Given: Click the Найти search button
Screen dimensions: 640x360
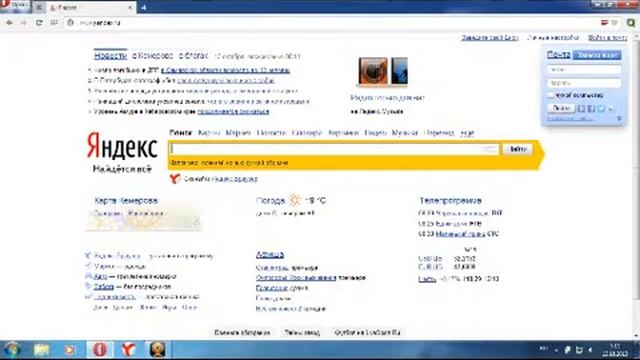Looking at the screenshot, I should [x=518, y=149].
